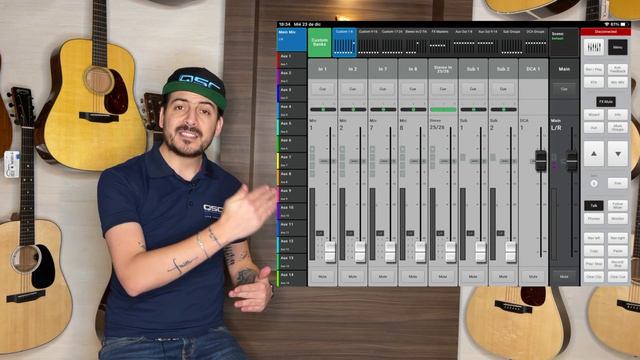640x360 pixels.
Task: Select Aux 5 in the mix list
Action: (292, 127)
